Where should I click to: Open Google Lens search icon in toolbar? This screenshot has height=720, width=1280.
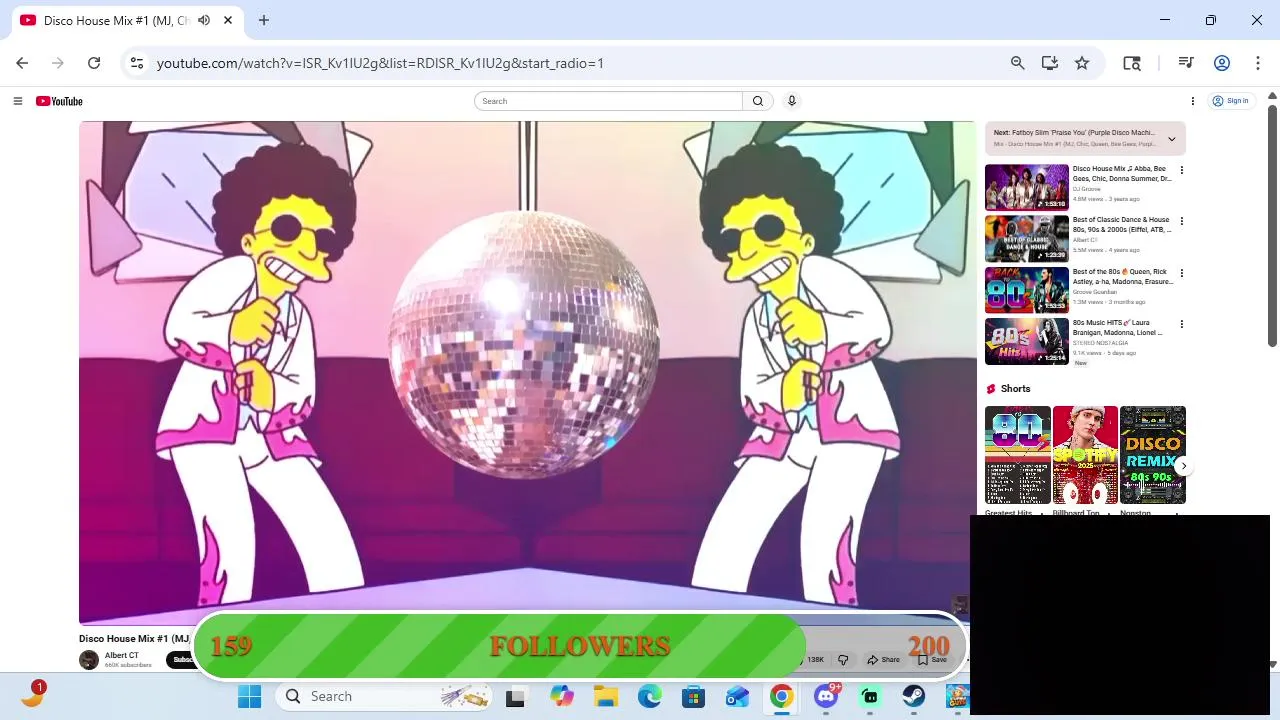(1132, 63)
